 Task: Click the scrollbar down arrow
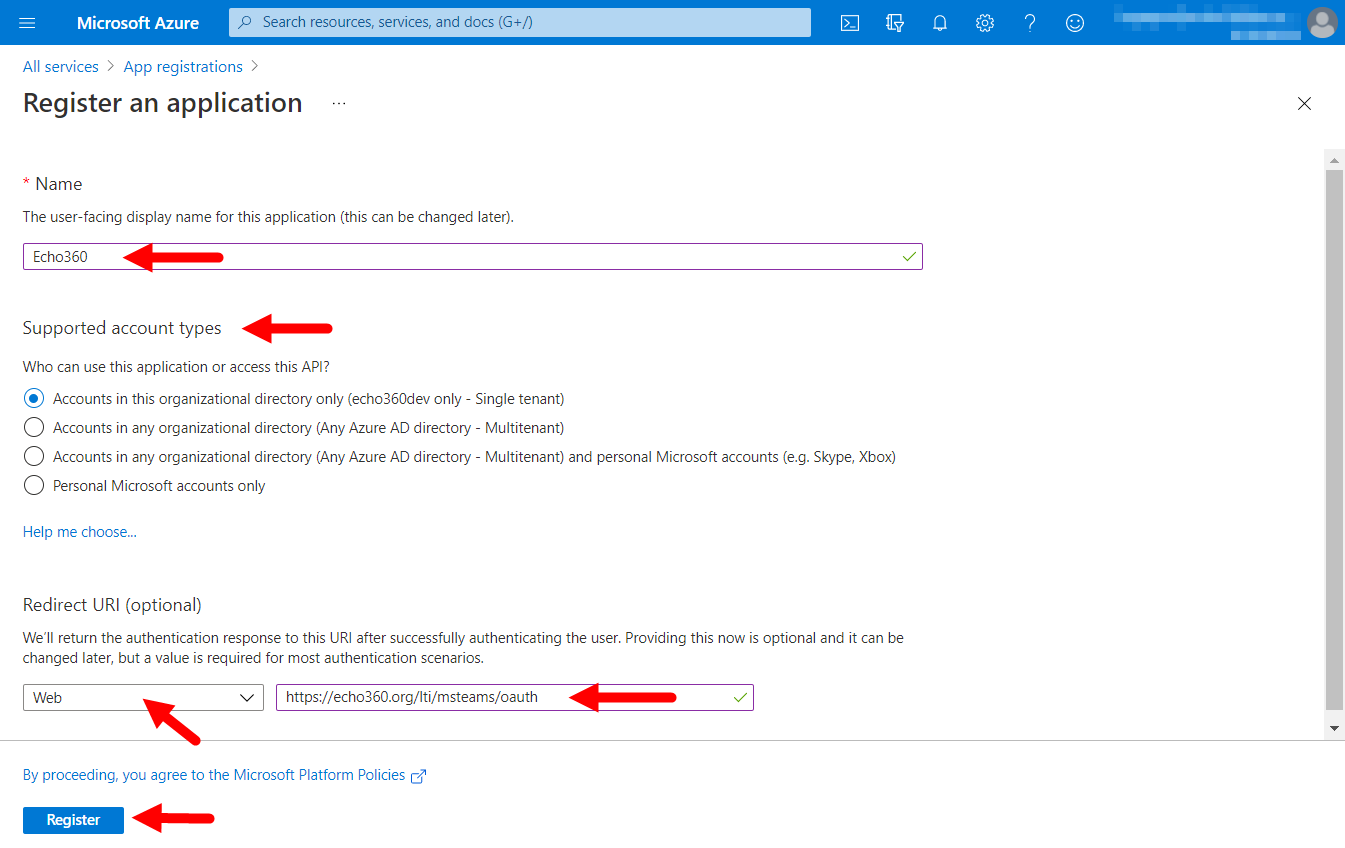[1334, 728]
